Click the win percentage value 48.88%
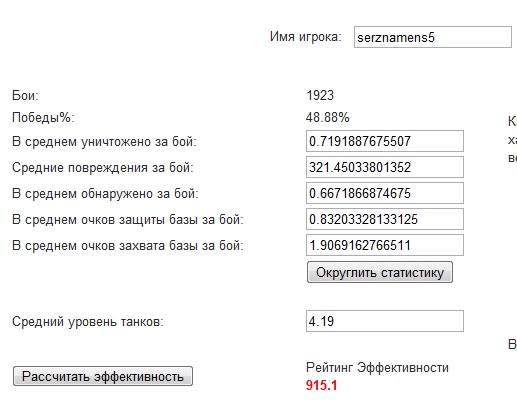This screenshot has width=517, height=405. 328,117
